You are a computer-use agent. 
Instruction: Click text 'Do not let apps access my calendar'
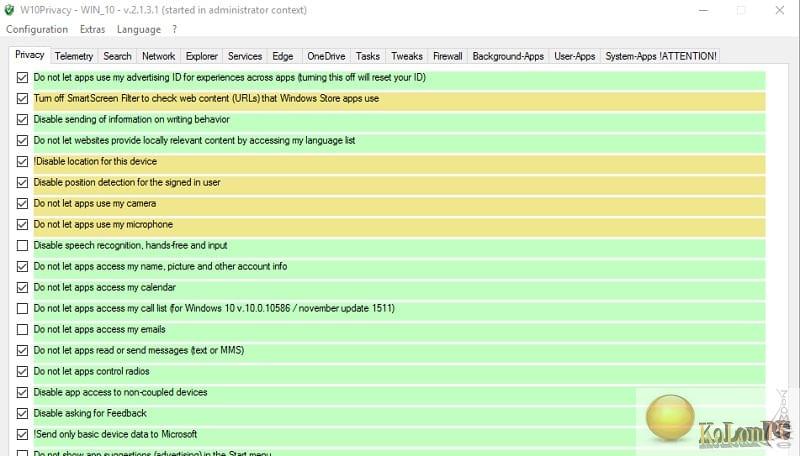(105, 287)
